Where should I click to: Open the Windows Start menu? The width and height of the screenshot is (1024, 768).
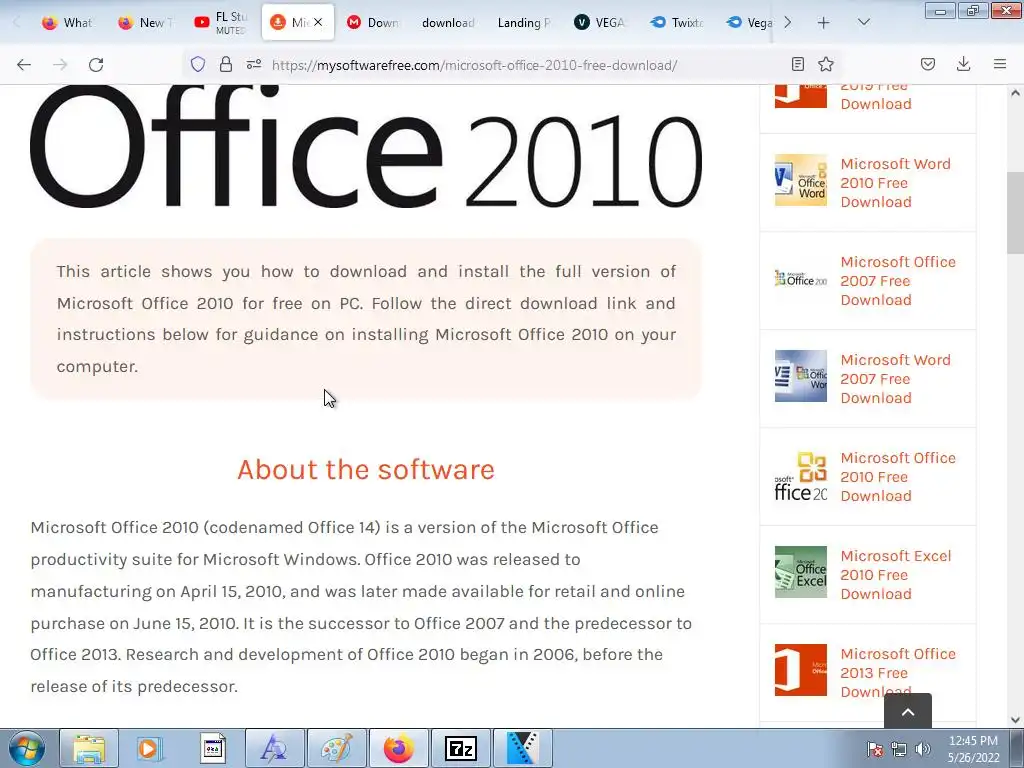point(27,748)
